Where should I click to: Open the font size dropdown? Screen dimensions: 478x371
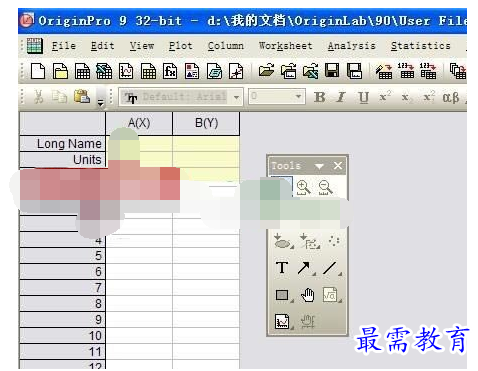(298, 97)
